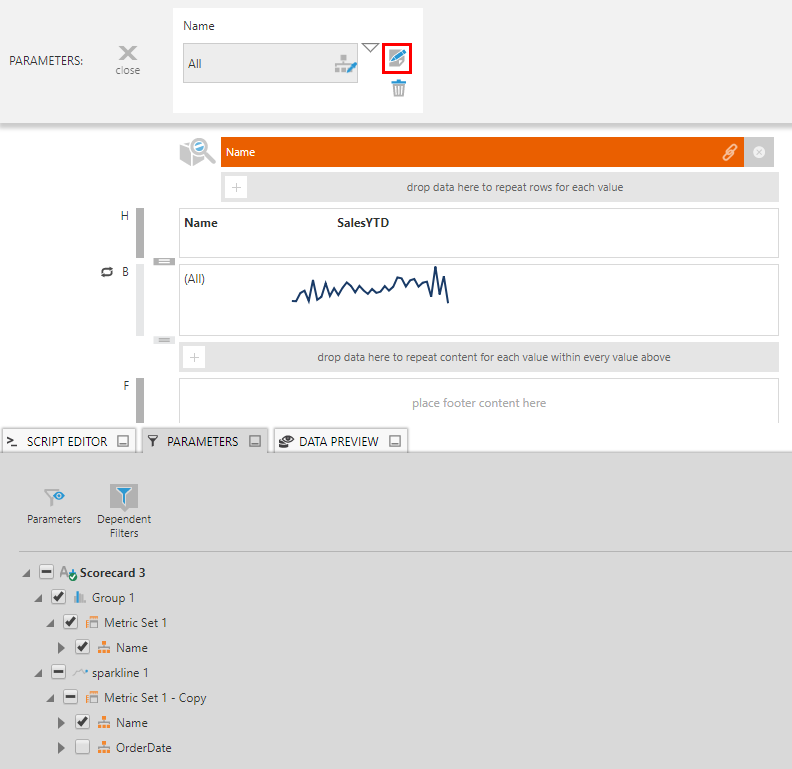Select sparkline 1 tree item
This screenshot has width=792, height=769.
point(120,672)
